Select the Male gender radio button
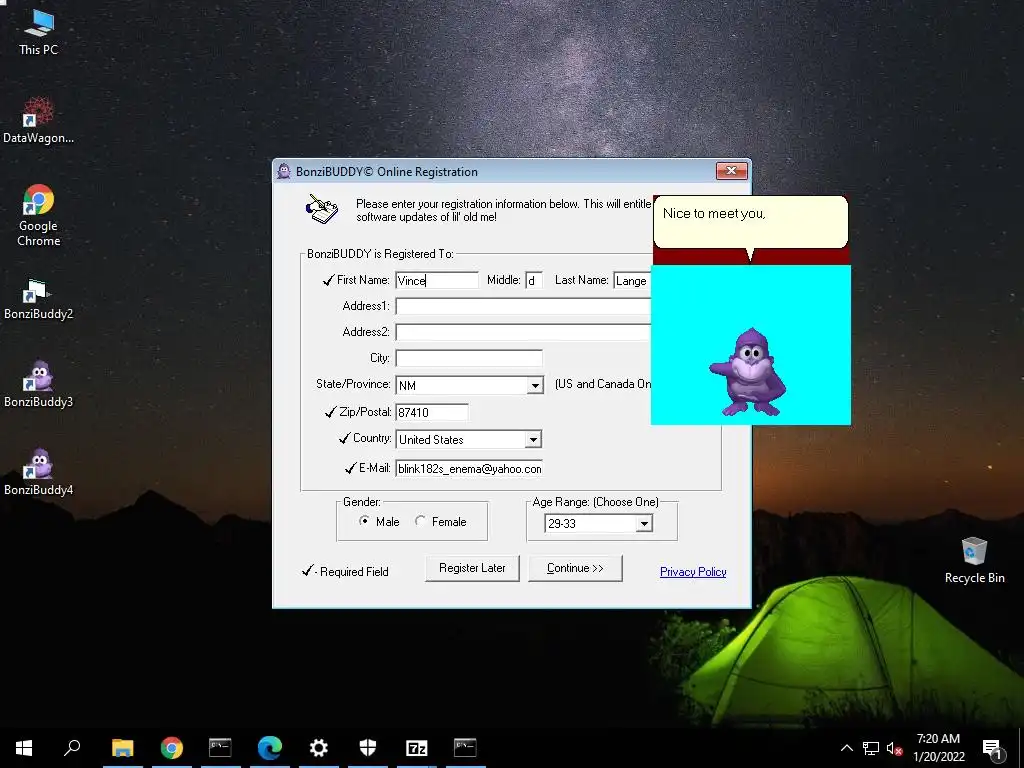Screen dimensions: 1024x768 point(364,520)
